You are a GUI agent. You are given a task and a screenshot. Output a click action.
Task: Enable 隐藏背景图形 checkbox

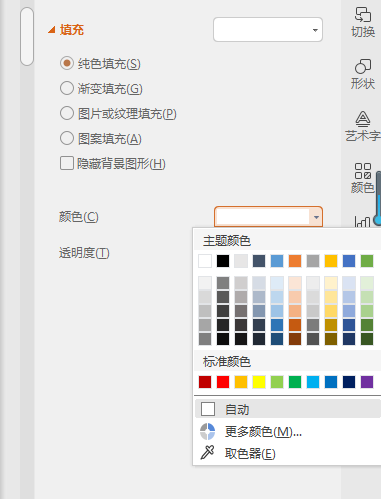(67, 163)
